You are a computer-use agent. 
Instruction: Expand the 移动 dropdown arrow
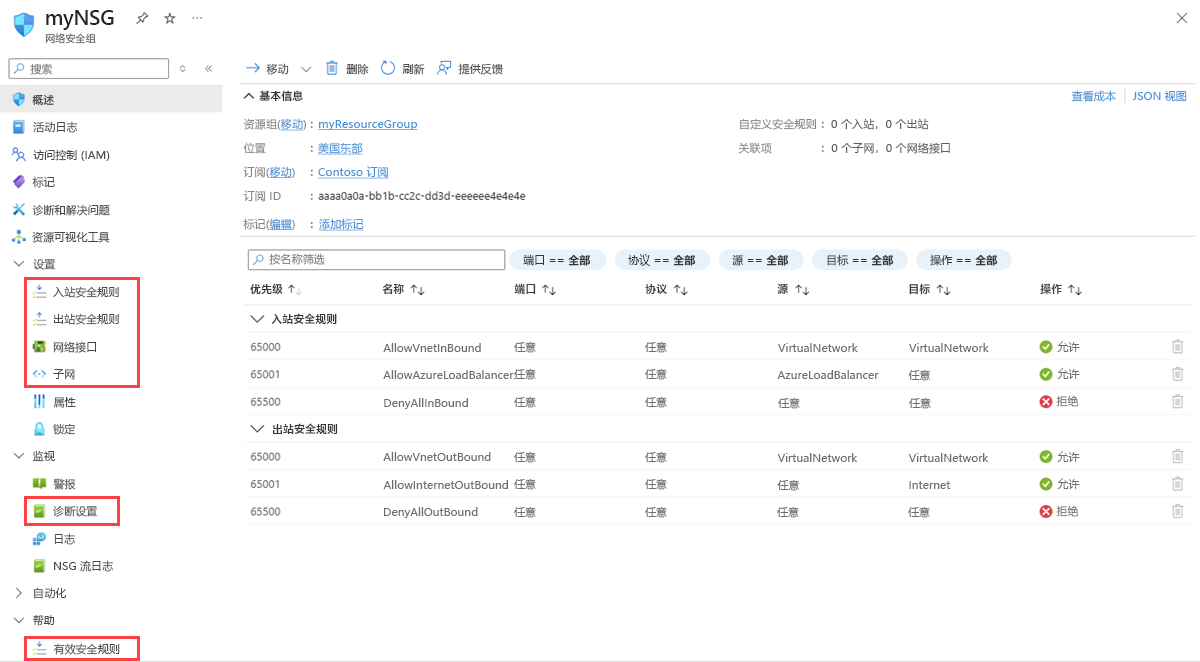[306, 69]
